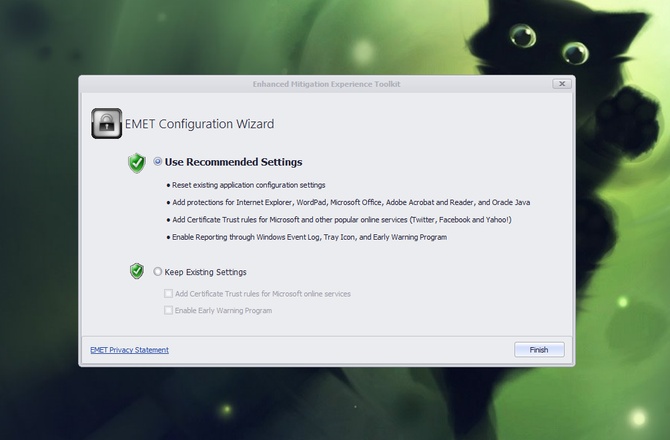Click the green shield beside Keep Existing Settings
This screenshot has width=670, height=440.
(x=137, y=271)
